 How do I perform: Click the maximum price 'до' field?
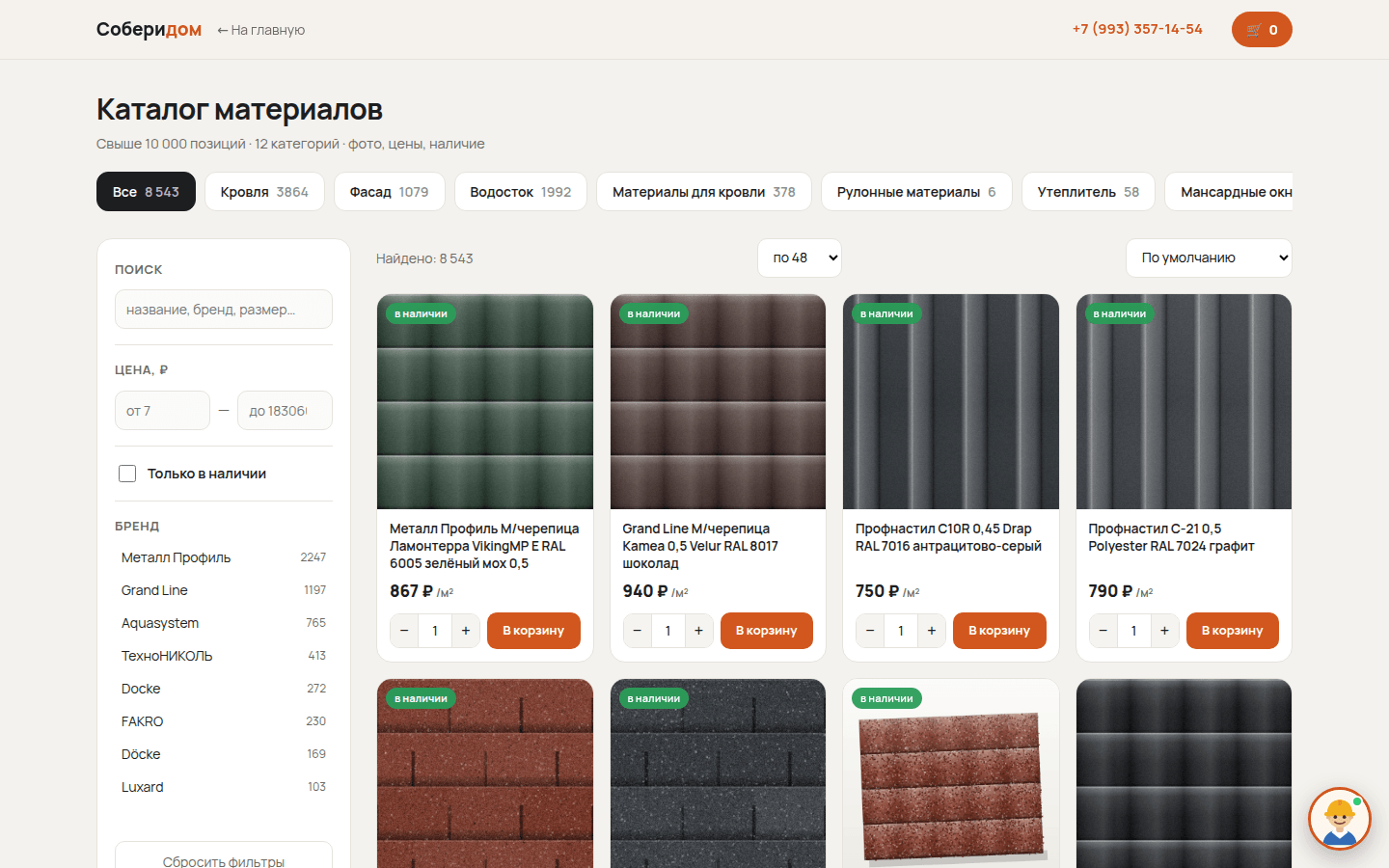click(285, 411)
